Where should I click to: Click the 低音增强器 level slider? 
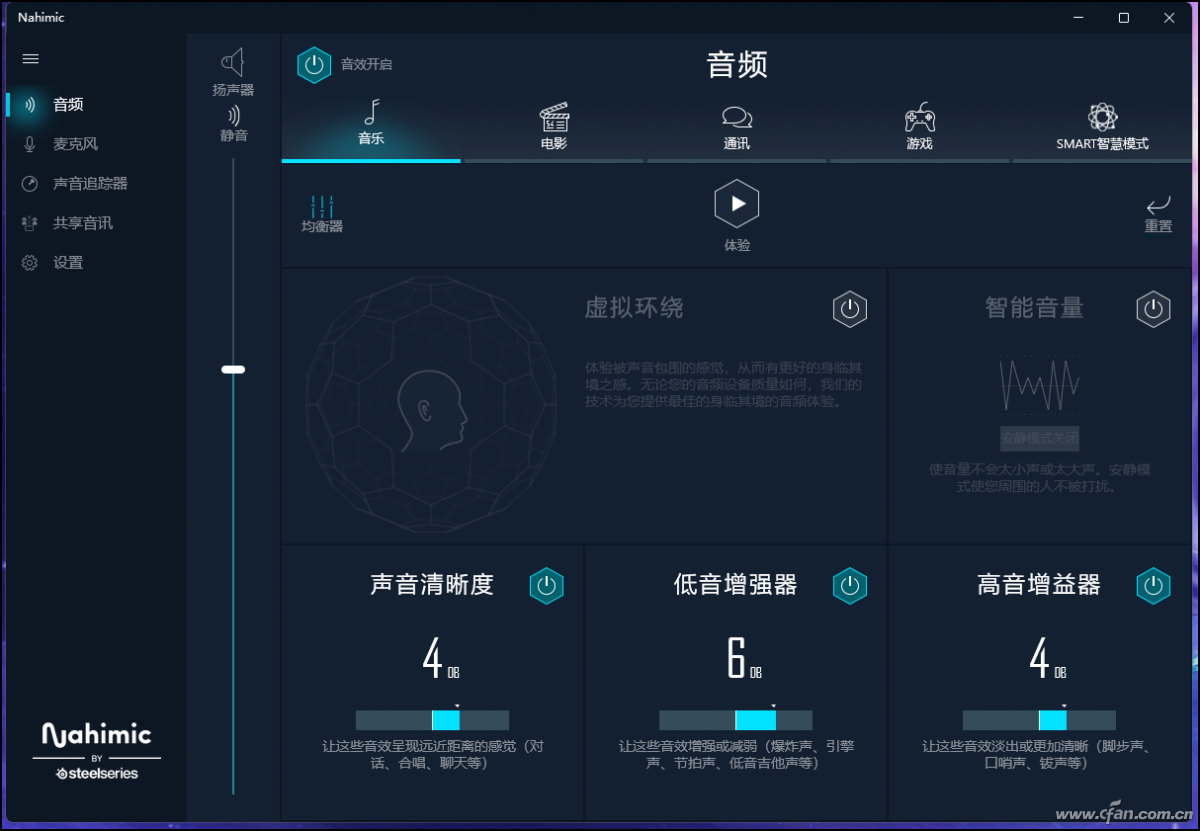[736, 720]
